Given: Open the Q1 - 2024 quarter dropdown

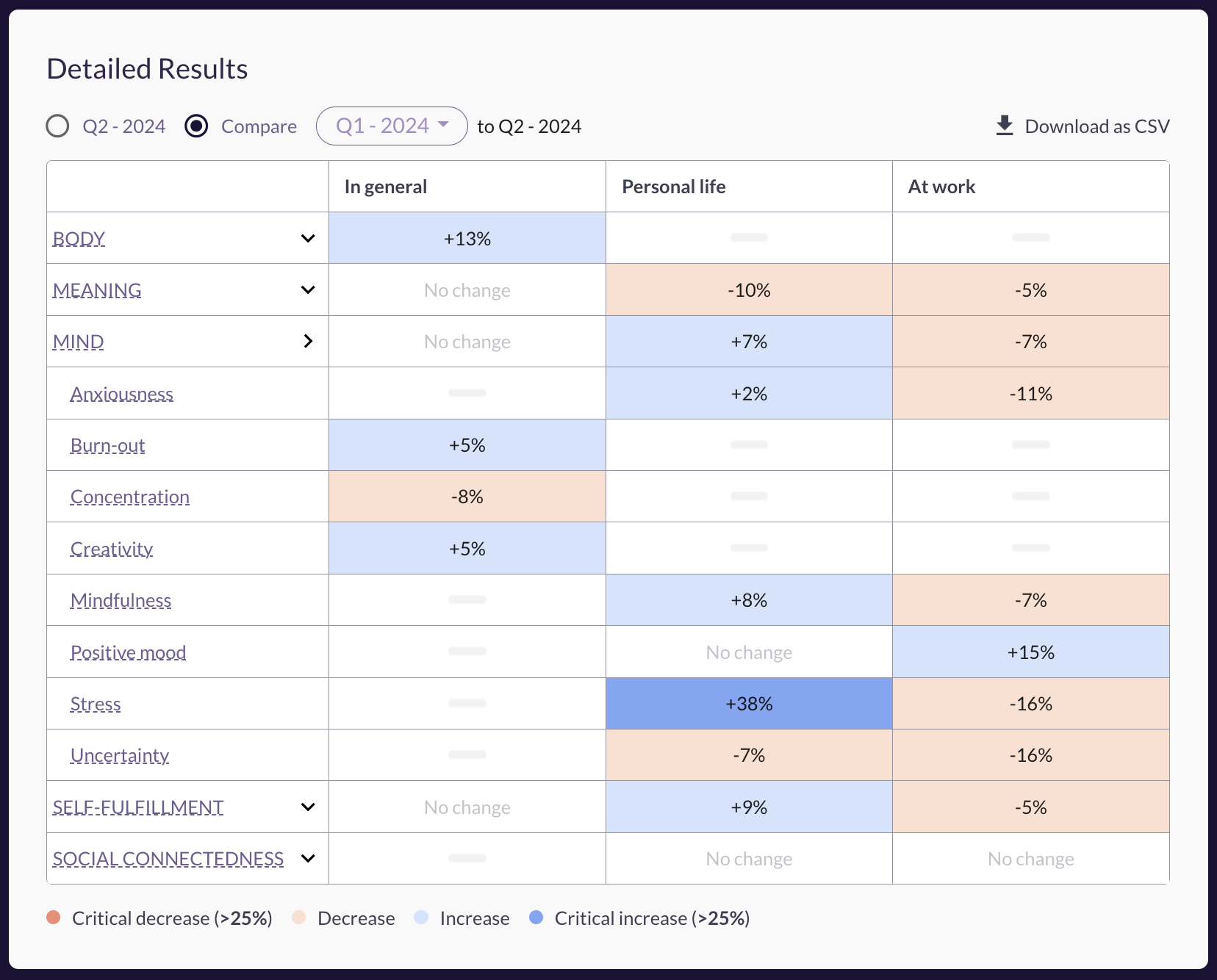Looking at the screenshot, I should pos(392,126).
